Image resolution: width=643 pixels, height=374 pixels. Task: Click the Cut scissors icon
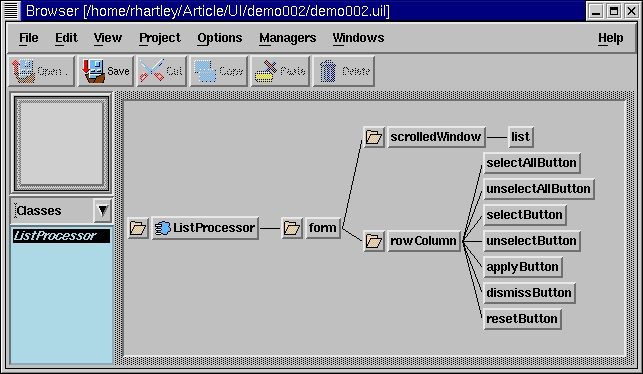coord(151,71)
